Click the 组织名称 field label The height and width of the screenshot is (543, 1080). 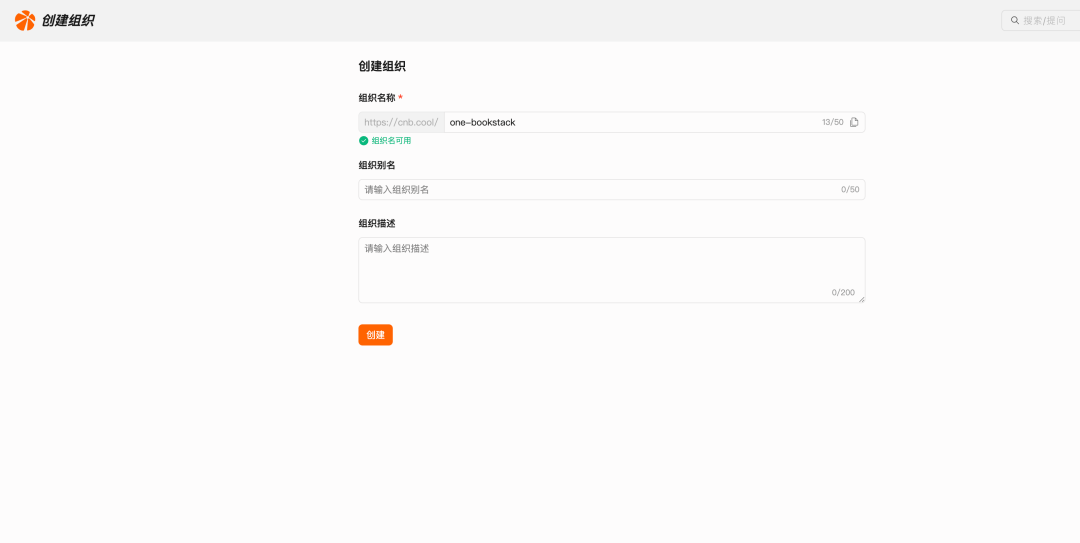tap(377, 98)
